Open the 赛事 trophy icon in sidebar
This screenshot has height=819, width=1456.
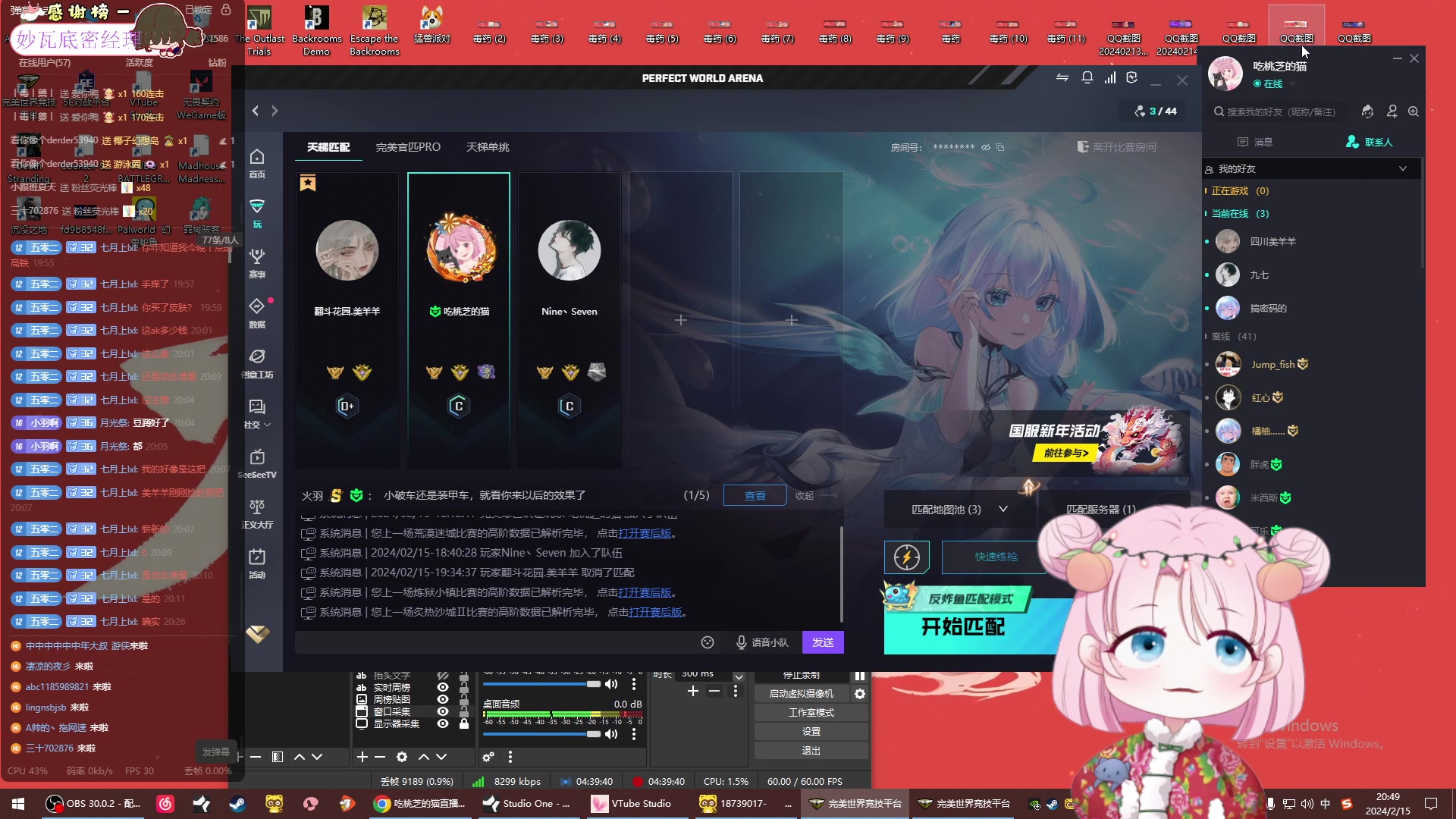pyautogui.click(x=257, y=262)
